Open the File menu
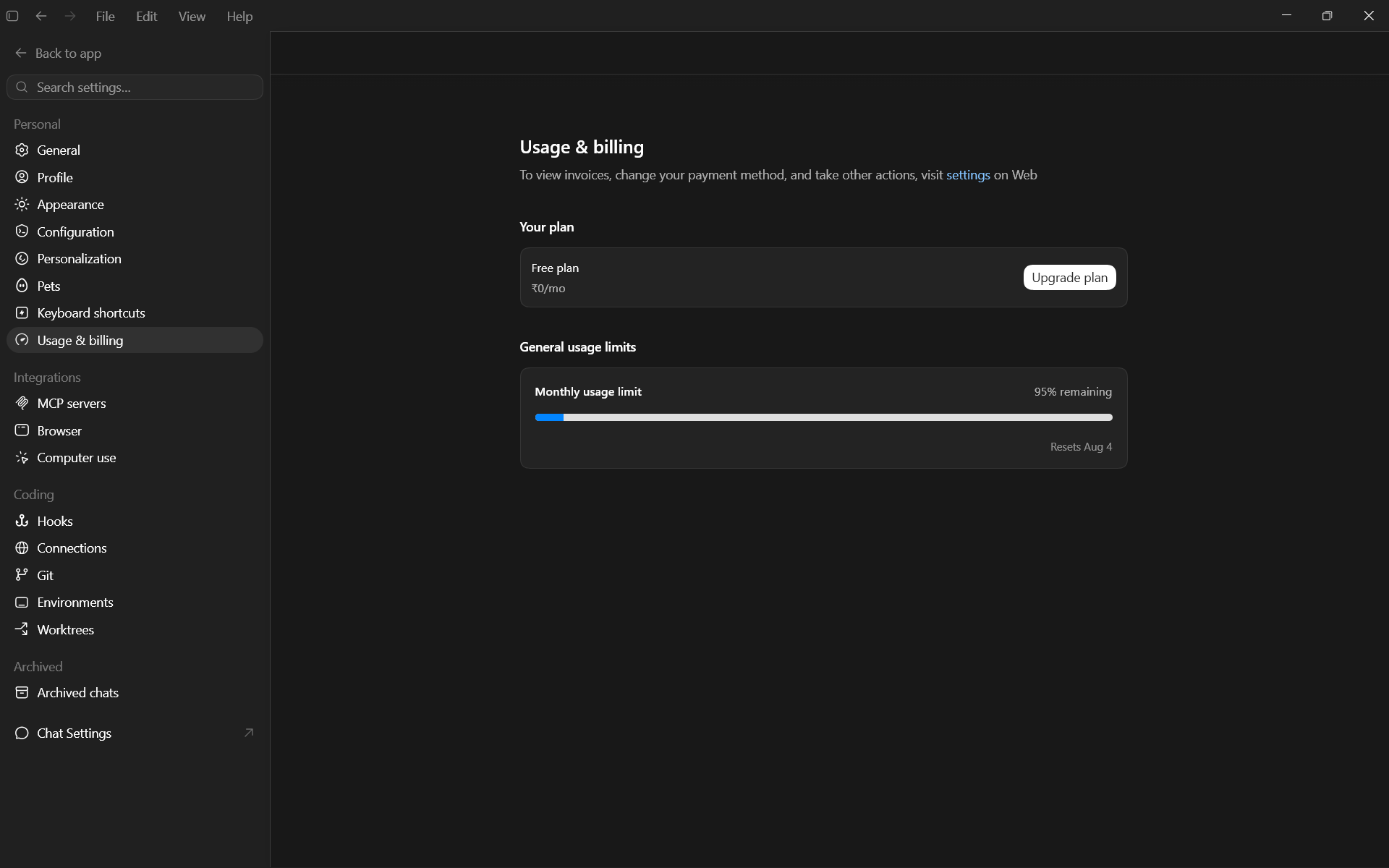This screenshot has height=868, width=1389. 105,16
